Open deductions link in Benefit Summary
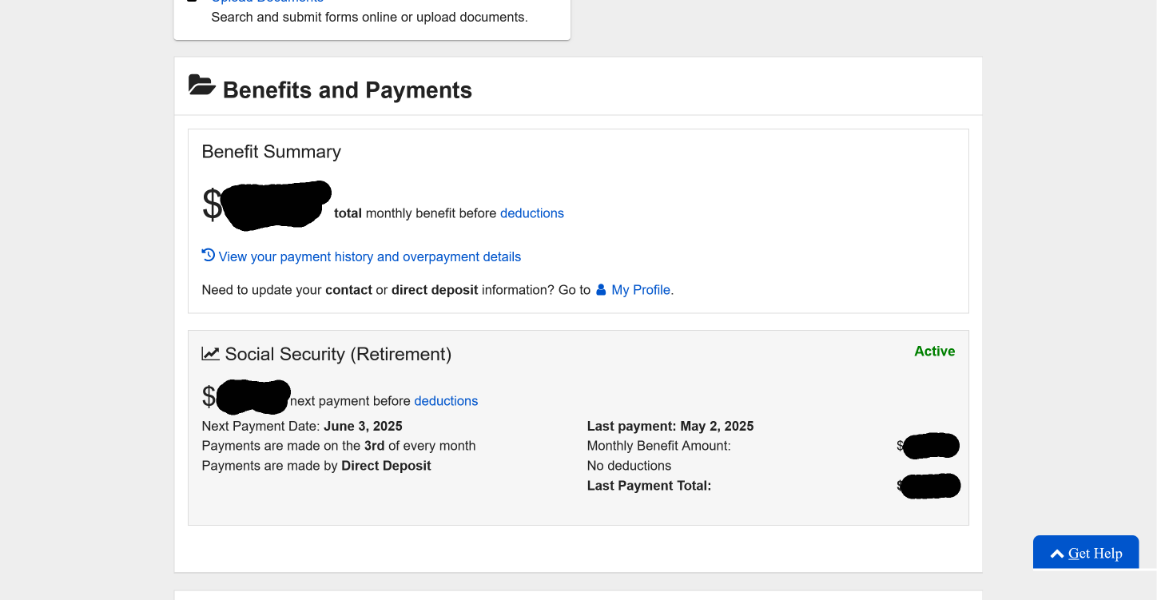 (x=532, y=213)
